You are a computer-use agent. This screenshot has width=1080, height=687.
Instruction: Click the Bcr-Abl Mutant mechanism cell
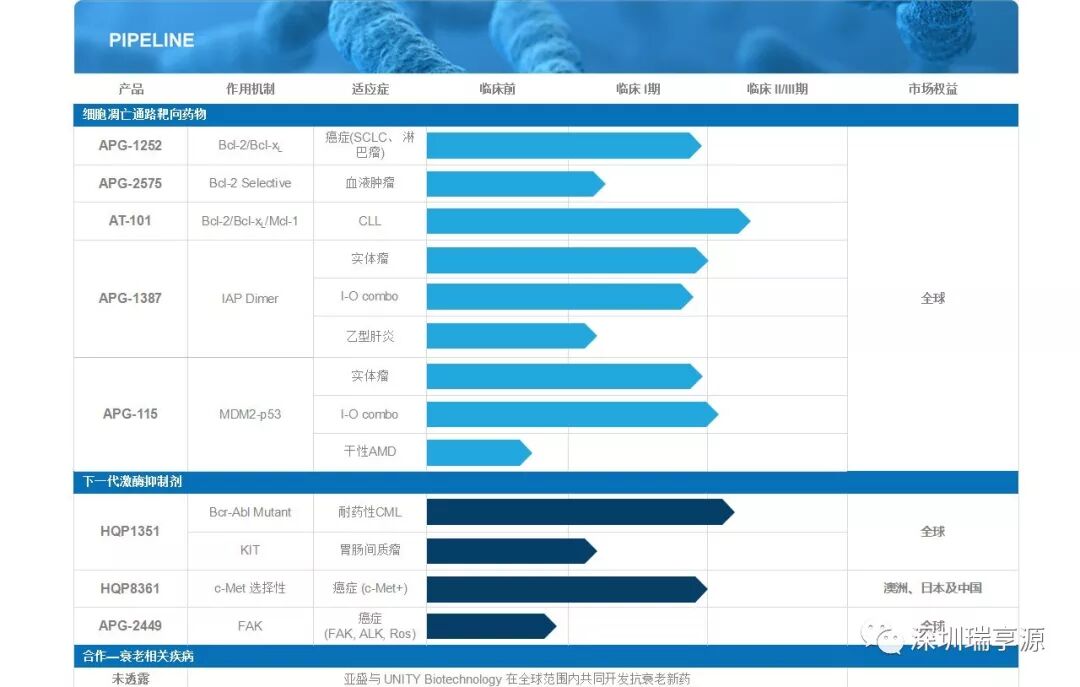(x=250, y=512)
